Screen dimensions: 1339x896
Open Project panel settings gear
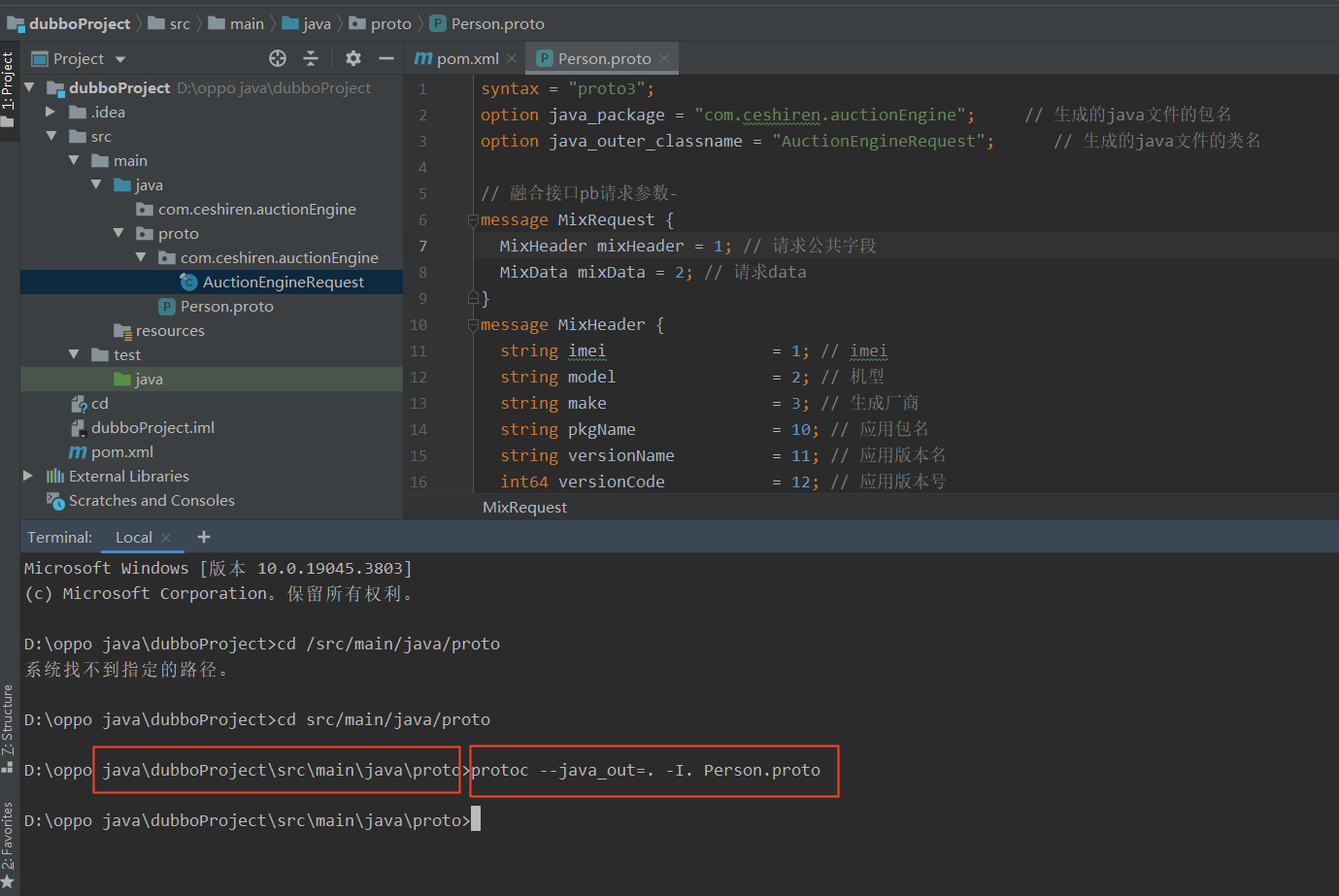[353, 58]
